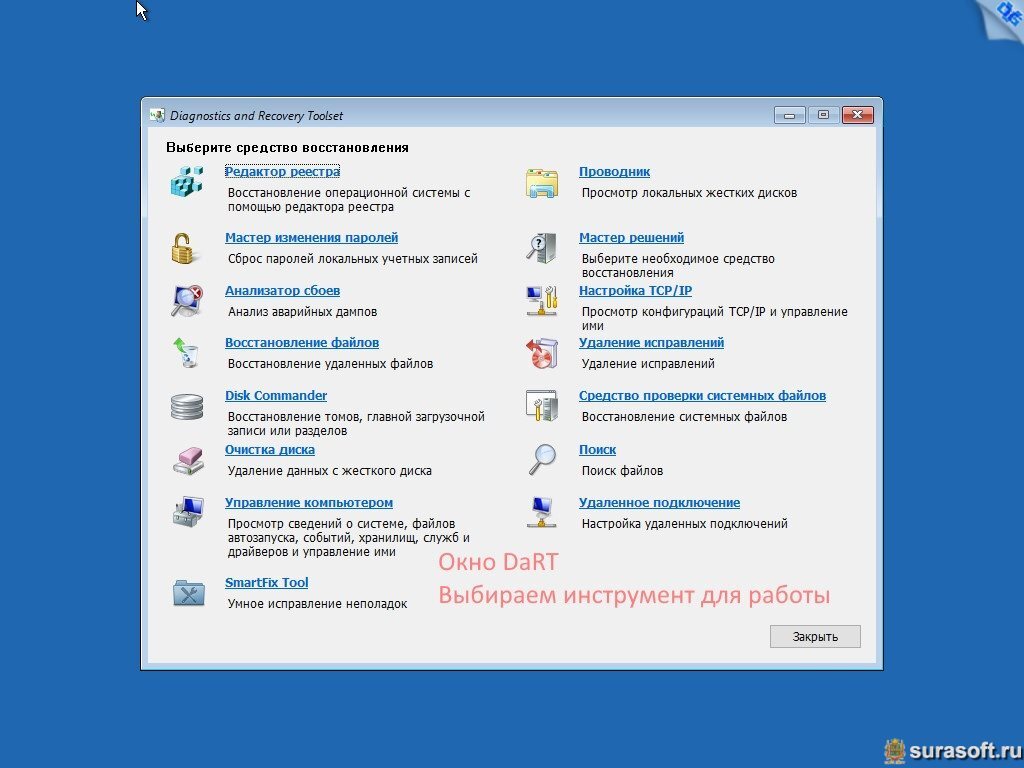The image size is (1024, 768).
Task: Click the TCP/IP configuration icon
Action: (542, 300)
